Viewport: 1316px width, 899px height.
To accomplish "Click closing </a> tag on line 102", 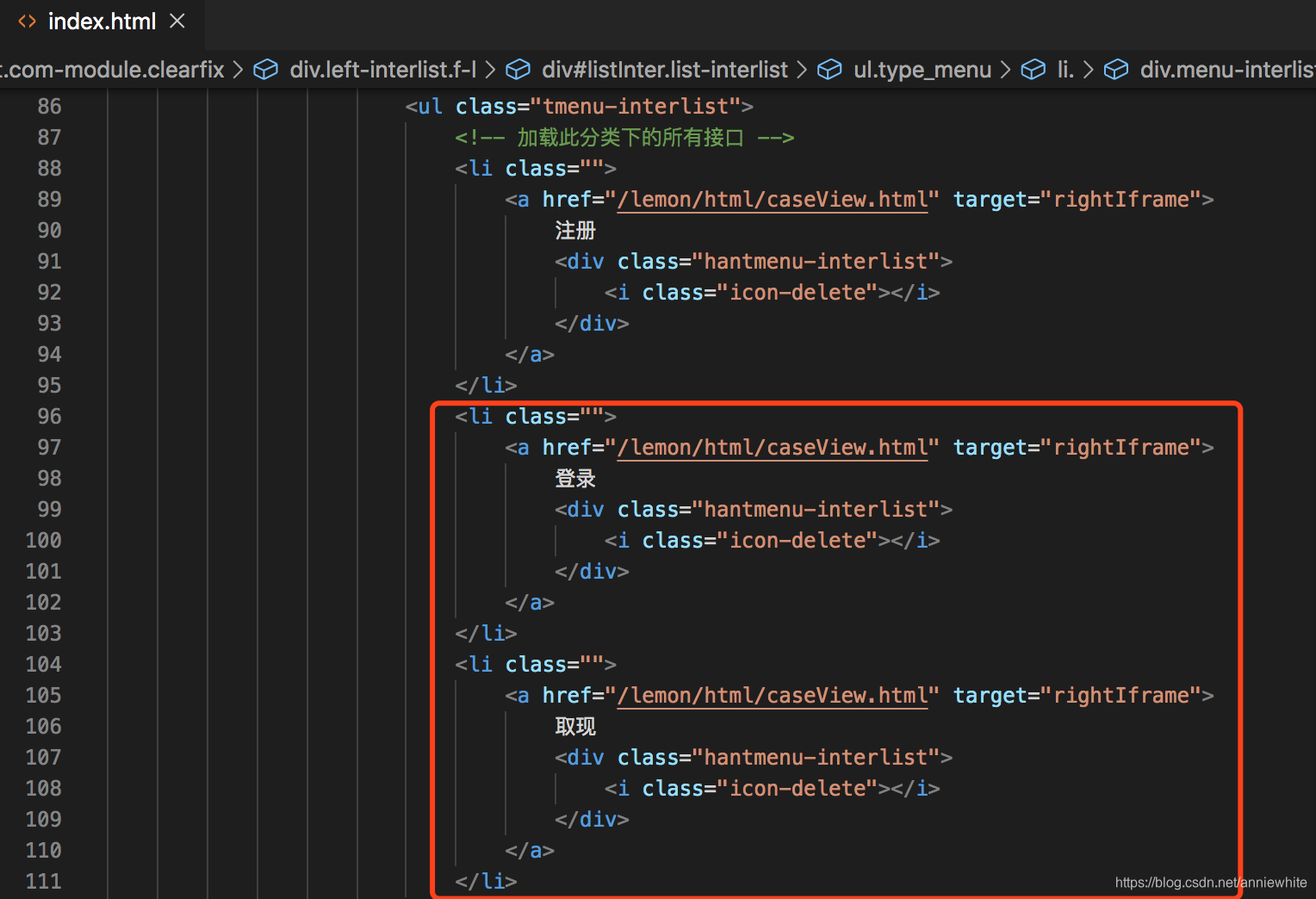I will click(530, 603).
